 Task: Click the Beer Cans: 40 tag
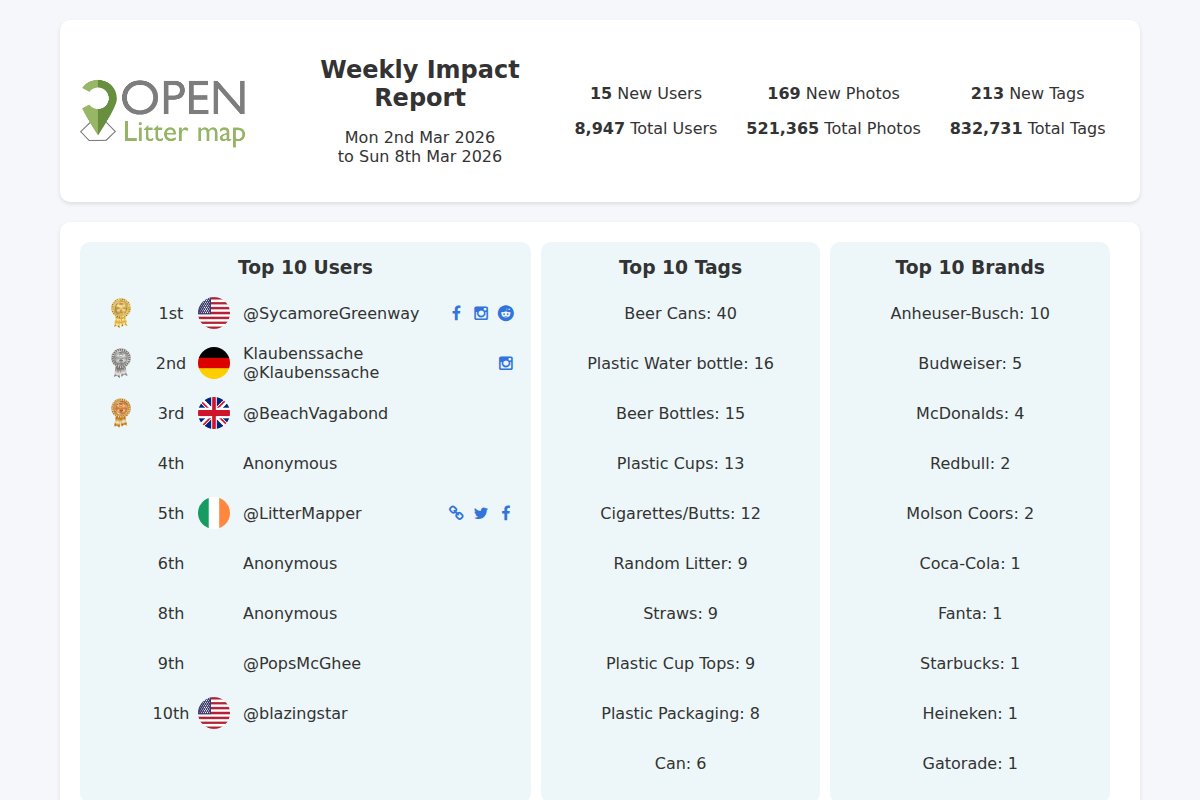coord(680,313)
